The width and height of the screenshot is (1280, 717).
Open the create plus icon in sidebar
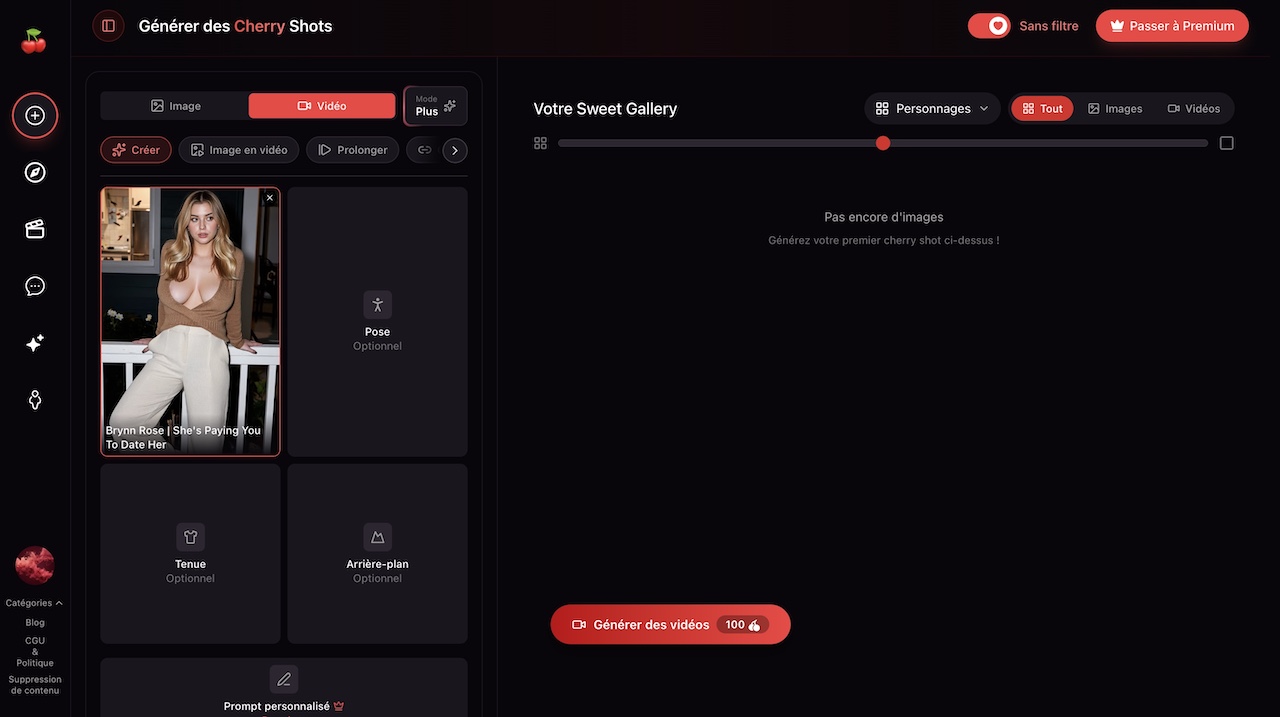35,116
